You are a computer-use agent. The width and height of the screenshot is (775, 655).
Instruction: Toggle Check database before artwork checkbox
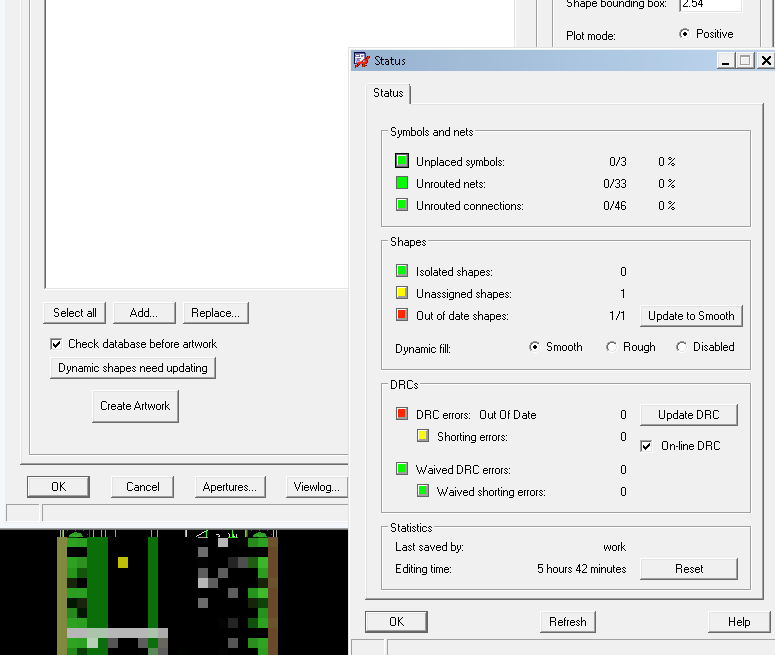[56, 343]
